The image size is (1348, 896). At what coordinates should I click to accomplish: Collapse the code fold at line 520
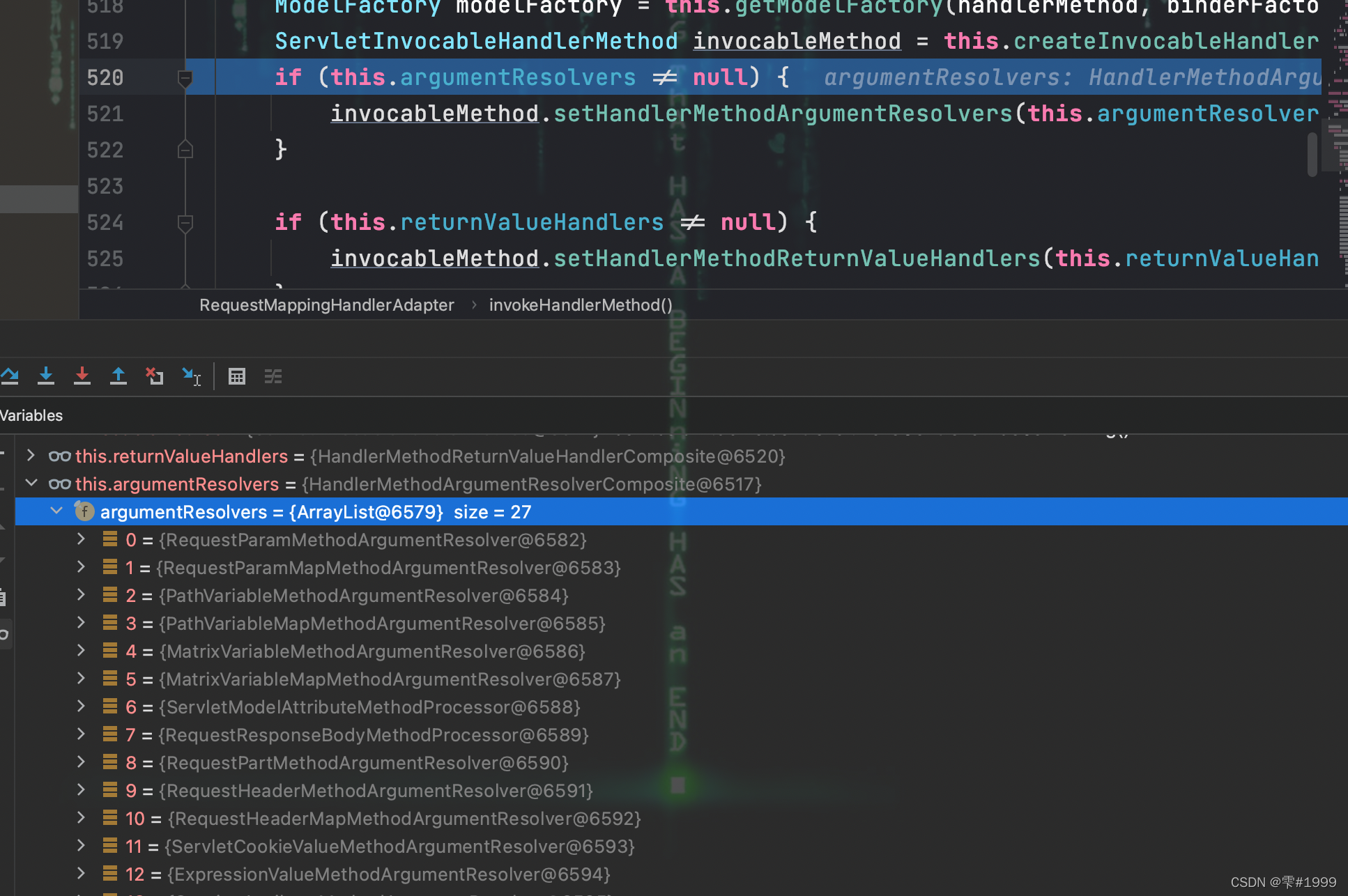click(185, 78)
